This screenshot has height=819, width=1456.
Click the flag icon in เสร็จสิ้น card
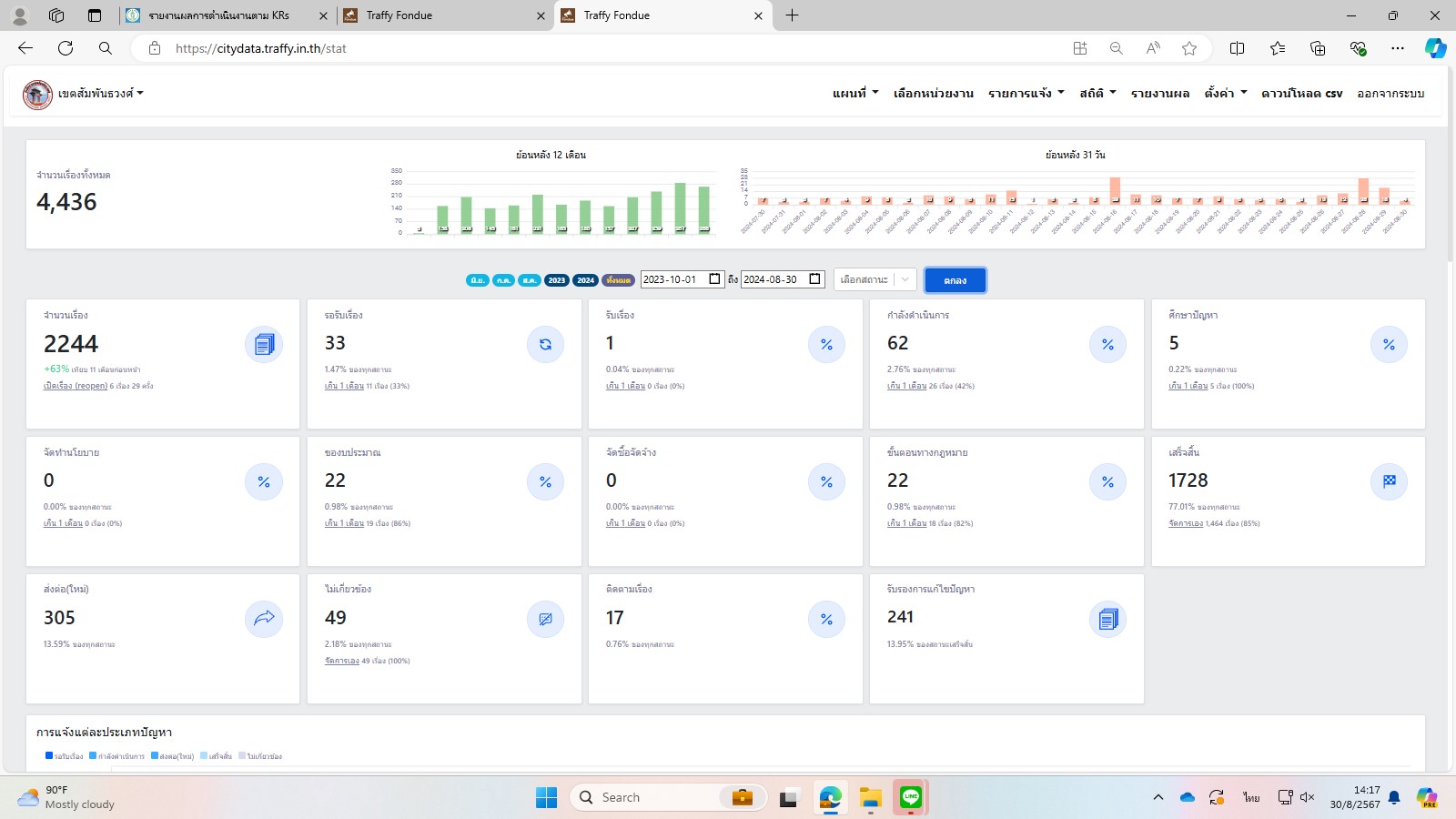[x=1389, y=481]
